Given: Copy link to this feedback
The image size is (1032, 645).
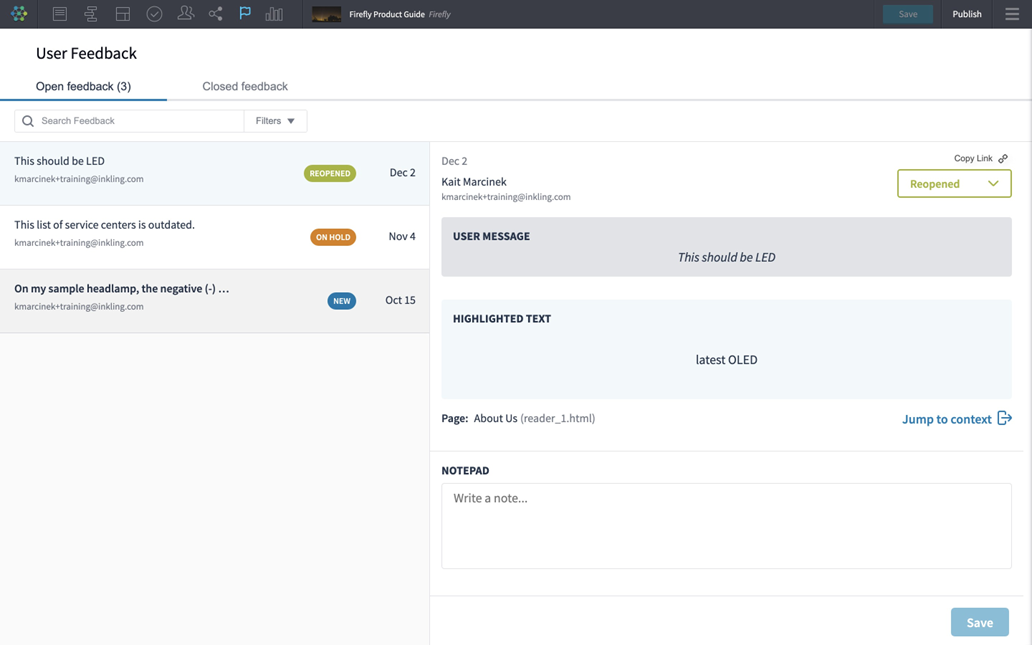Looking at the screenshot, I should [x=980, y=159].
